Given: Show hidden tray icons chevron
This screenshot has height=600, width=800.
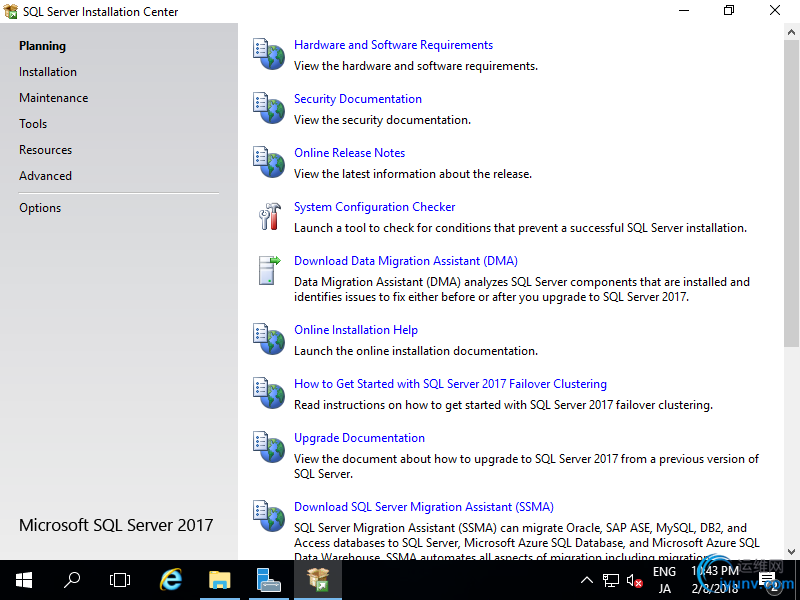Looking at the screenshot, I should (x=587, y=580).
